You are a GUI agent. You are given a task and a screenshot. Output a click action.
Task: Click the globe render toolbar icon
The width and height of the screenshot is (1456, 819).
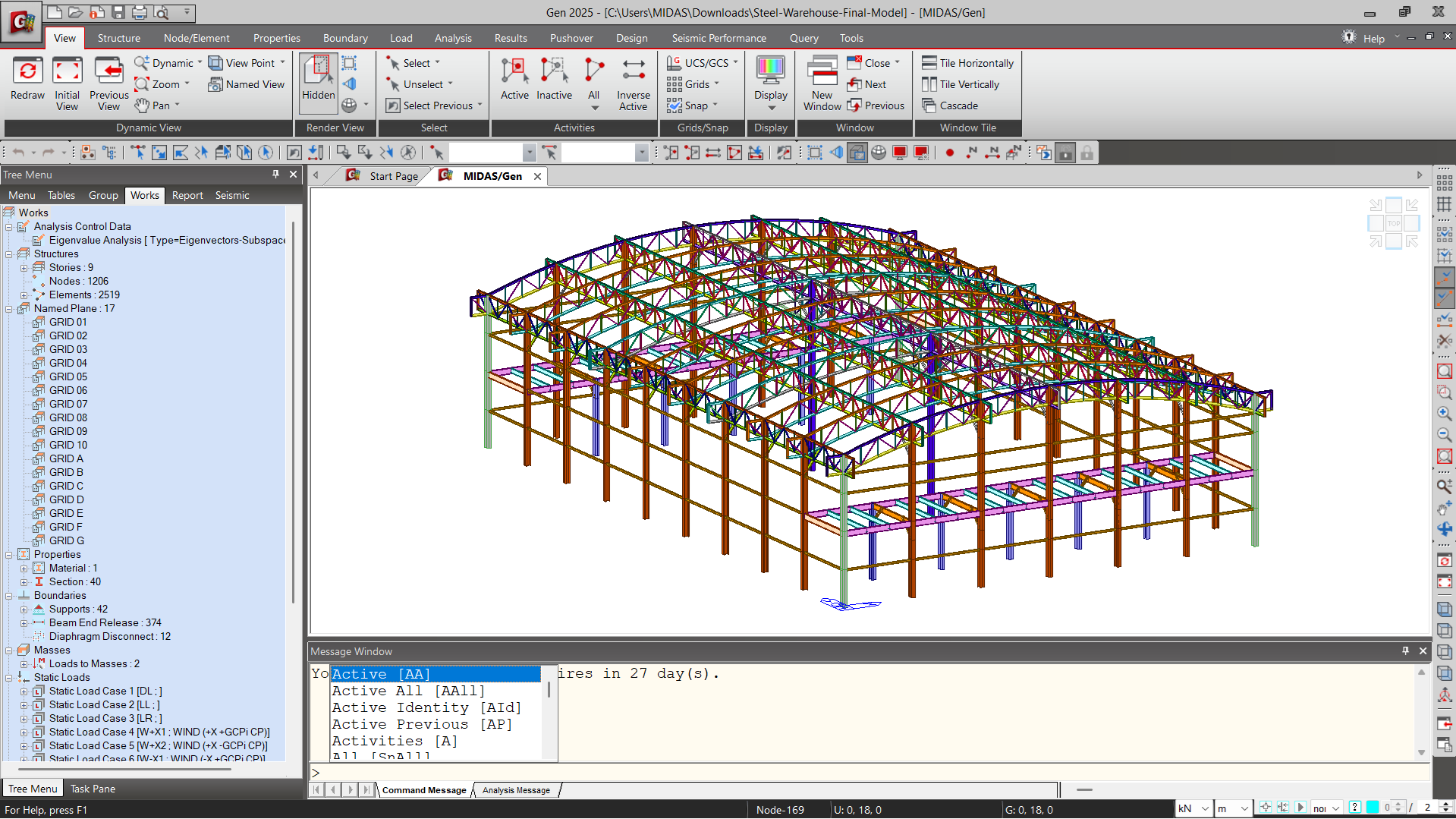[879, 153]
